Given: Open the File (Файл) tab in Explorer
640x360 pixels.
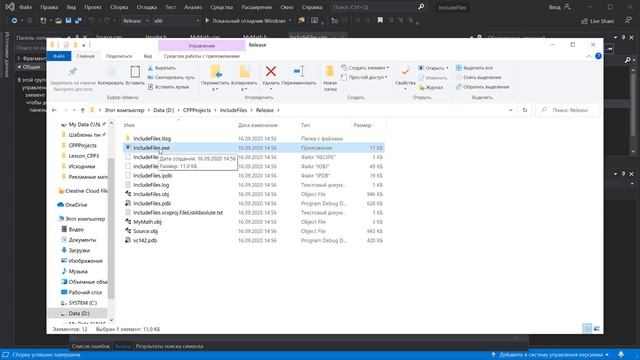Looking at the screenshot, I should coord(59,56).
